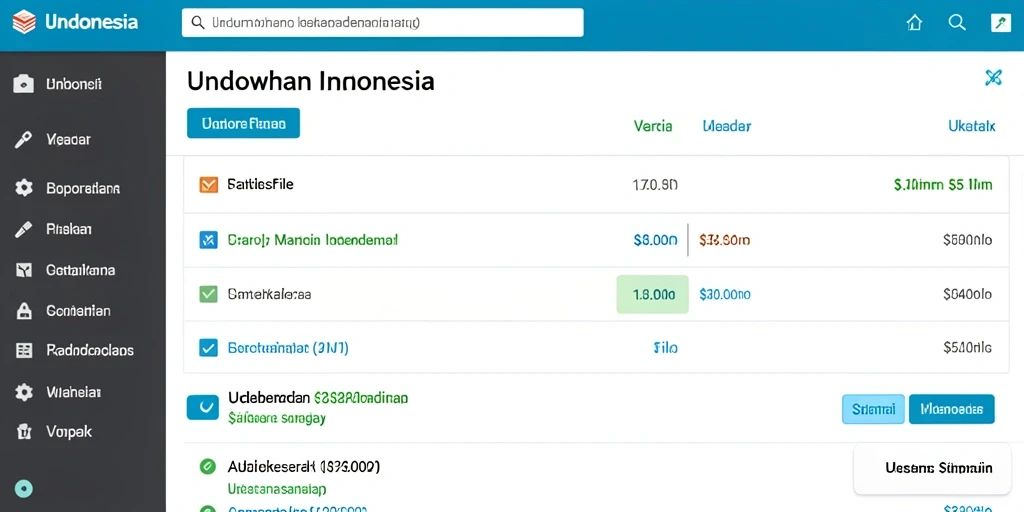Viewport: 1024px width, 512px height.
Task: Click the green edit icon in header
Action: tap(1000, 23)
